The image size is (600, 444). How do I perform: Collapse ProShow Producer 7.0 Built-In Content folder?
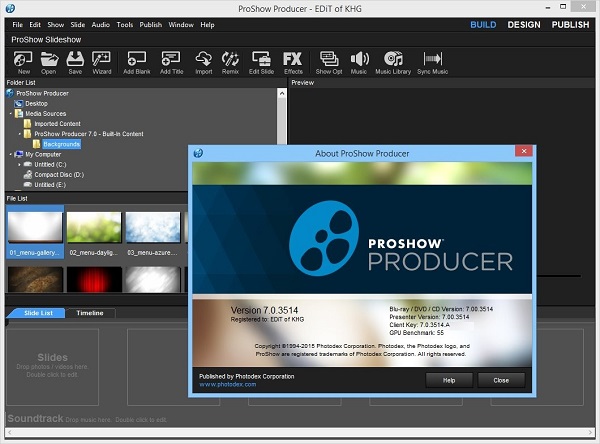tap(21, 134)
